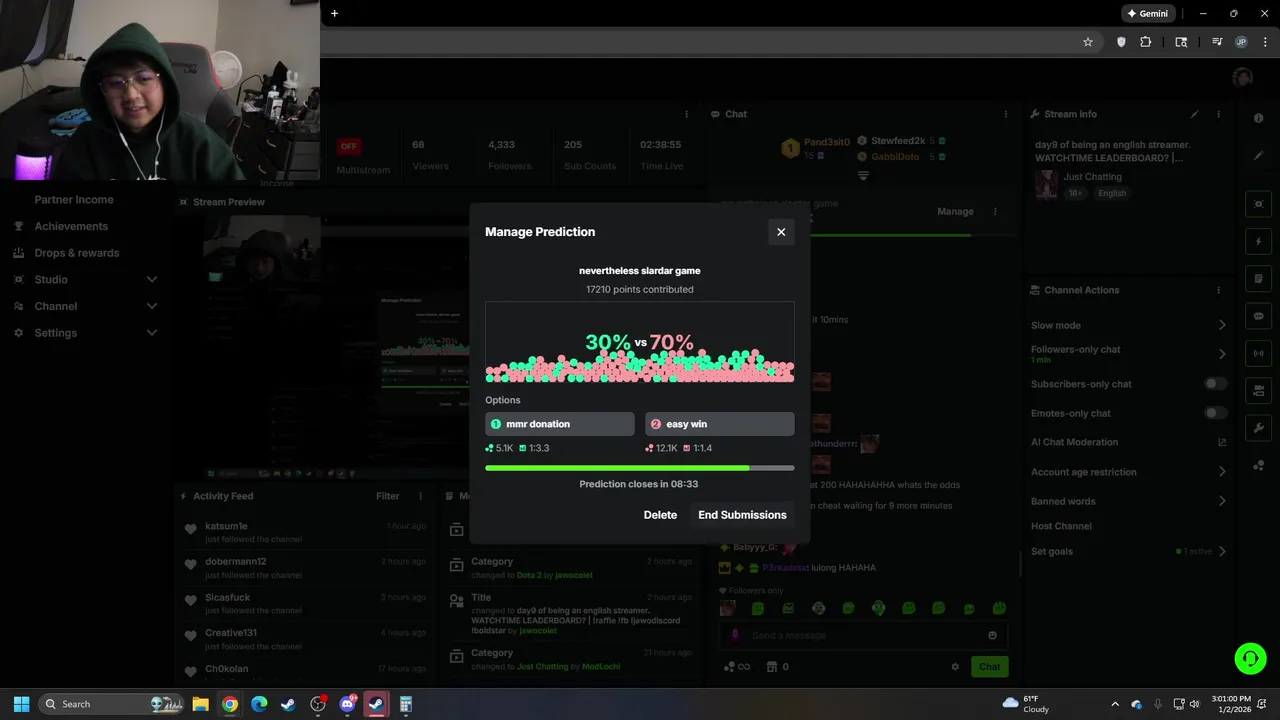The width and height of the screenshot is (1280, 720).
Task: Toggle Subscribers-only chat switch
Action: tap(1215, 384)
